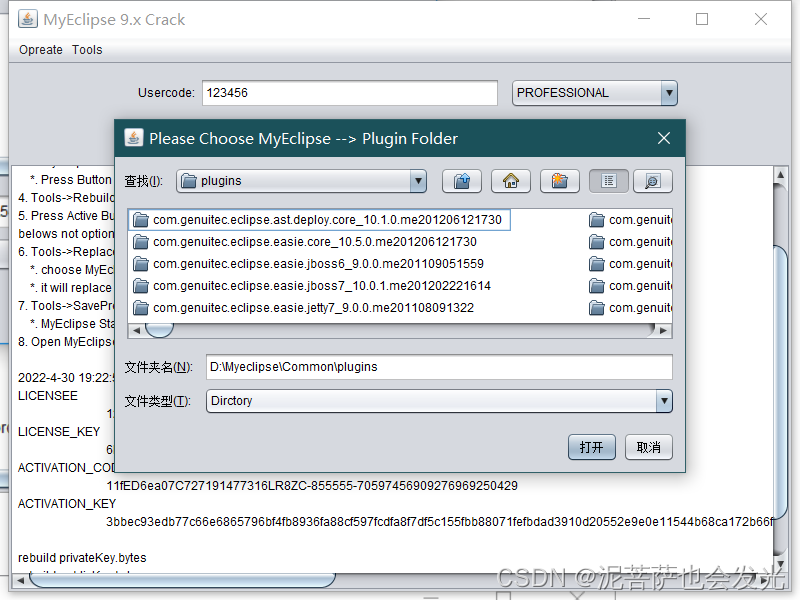This screenshot has width=800, height=600.
Task: Click the ACTIVATION_KEY value text
Action: click(x=440, y=522)
